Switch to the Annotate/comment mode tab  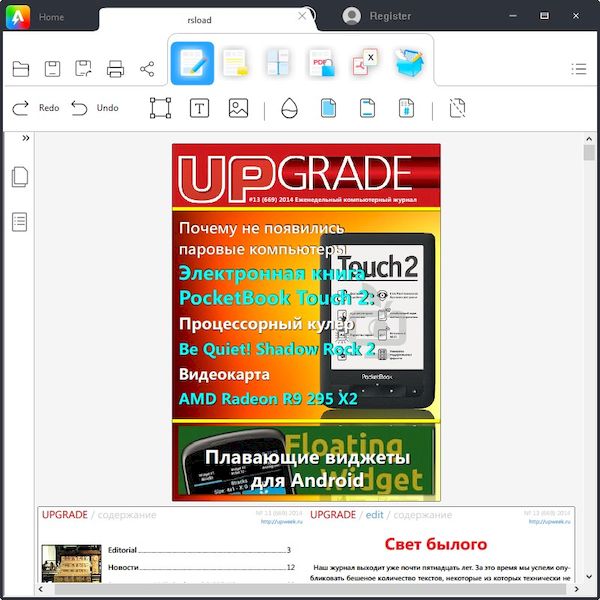click(236, 63)
